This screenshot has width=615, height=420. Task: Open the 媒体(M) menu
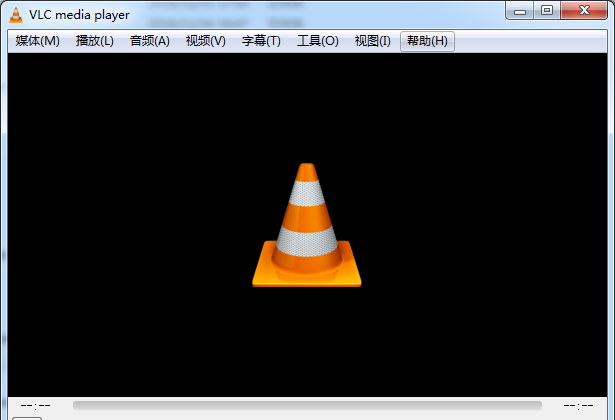click(37, 41)
